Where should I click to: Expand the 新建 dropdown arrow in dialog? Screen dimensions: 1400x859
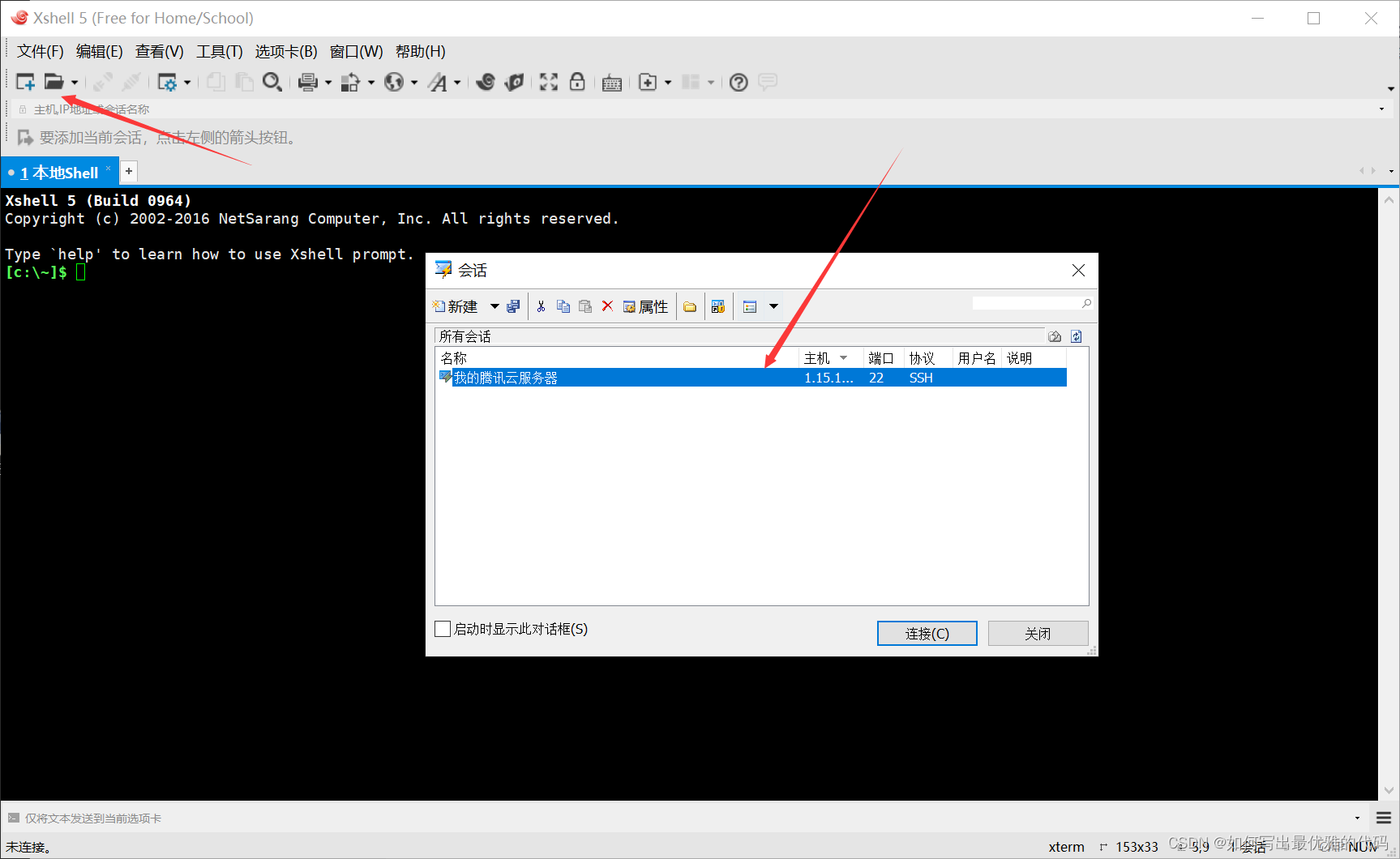tap(494, 306)
